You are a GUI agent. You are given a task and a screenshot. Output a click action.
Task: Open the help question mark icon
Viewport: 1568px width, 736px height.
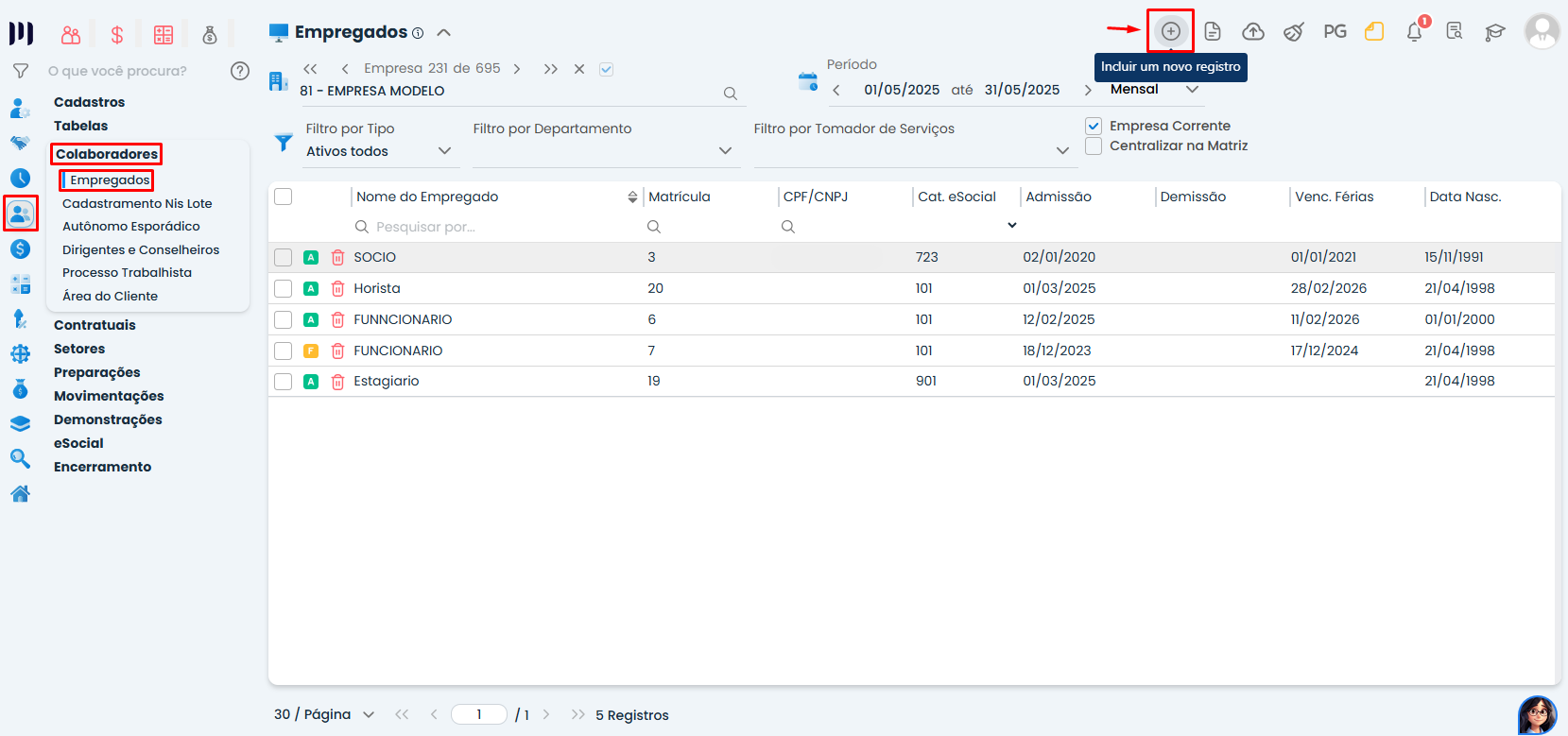pyautogui.click(x=240, y=71)
